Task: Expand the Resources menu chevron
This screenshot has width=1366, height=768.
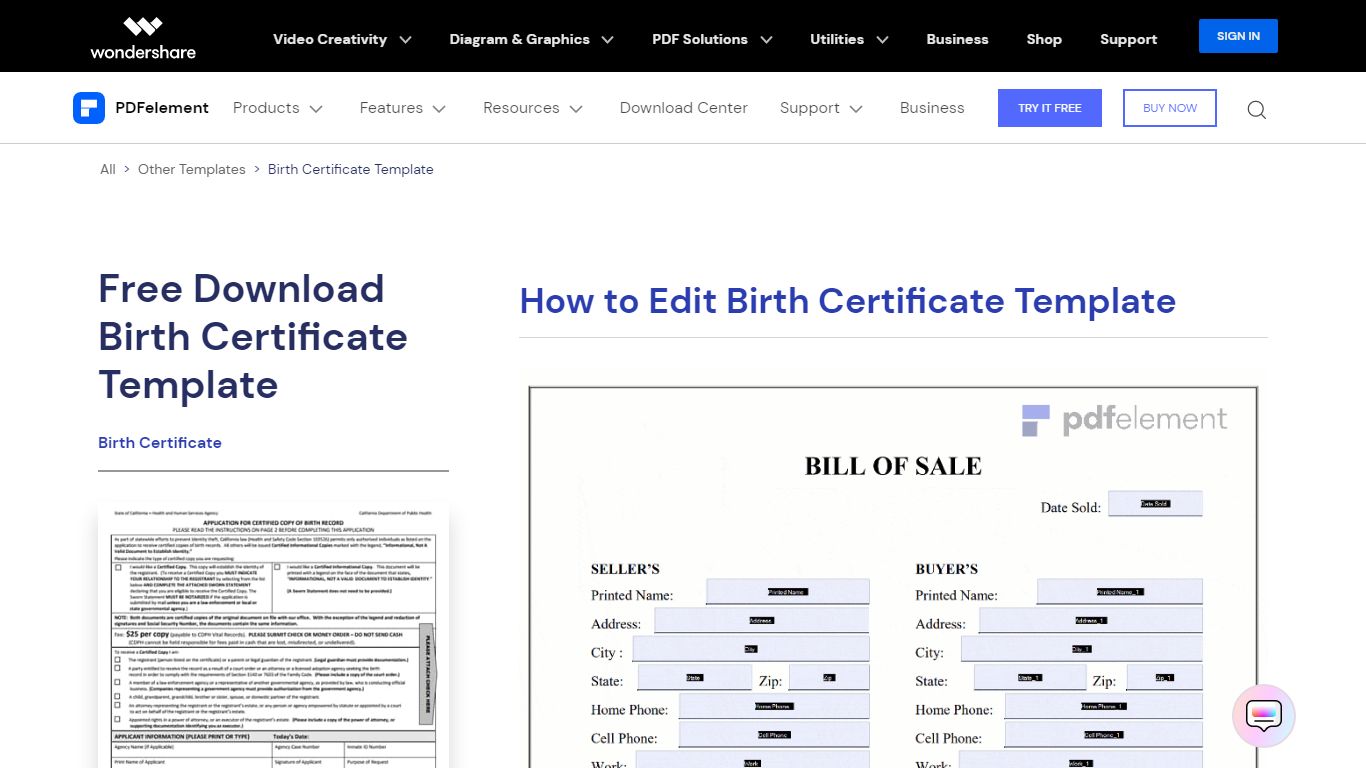Action: click(x=576, y=108)
